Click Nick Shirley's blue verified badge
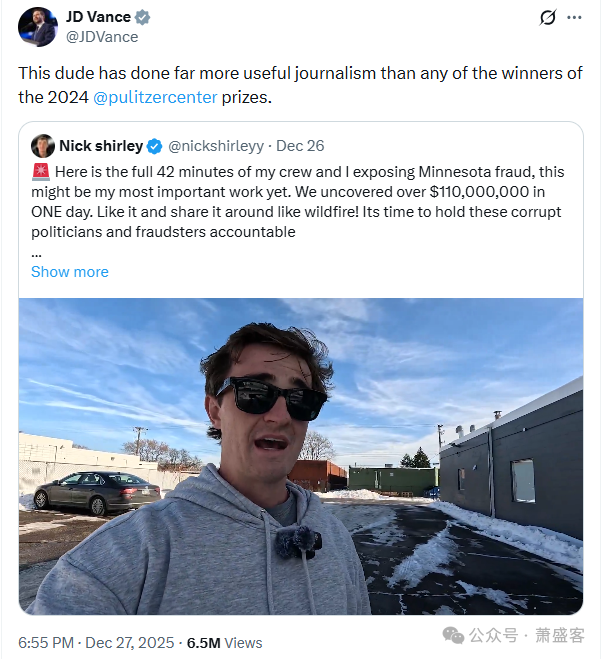The width and height of the screenshot is (604, 659). pos(154,146)
